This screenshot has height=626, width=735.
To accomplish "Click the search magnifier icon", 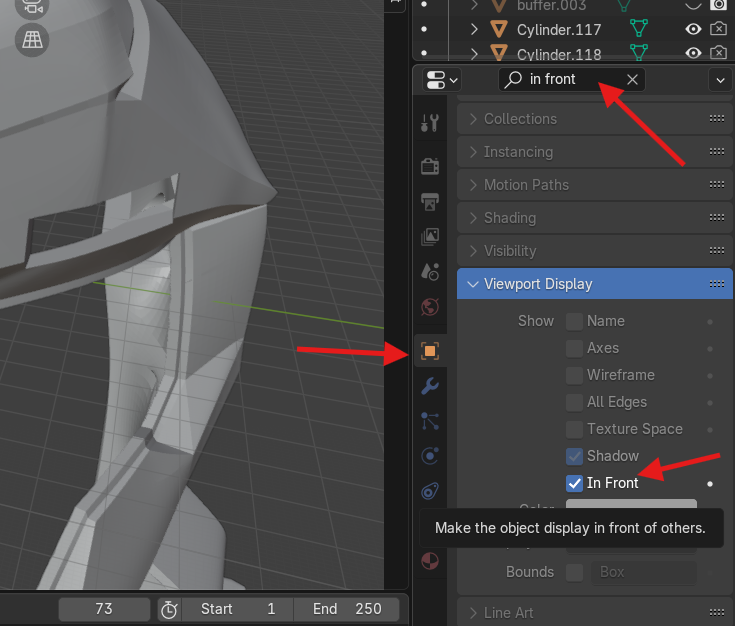I will (x=514, y=79).
